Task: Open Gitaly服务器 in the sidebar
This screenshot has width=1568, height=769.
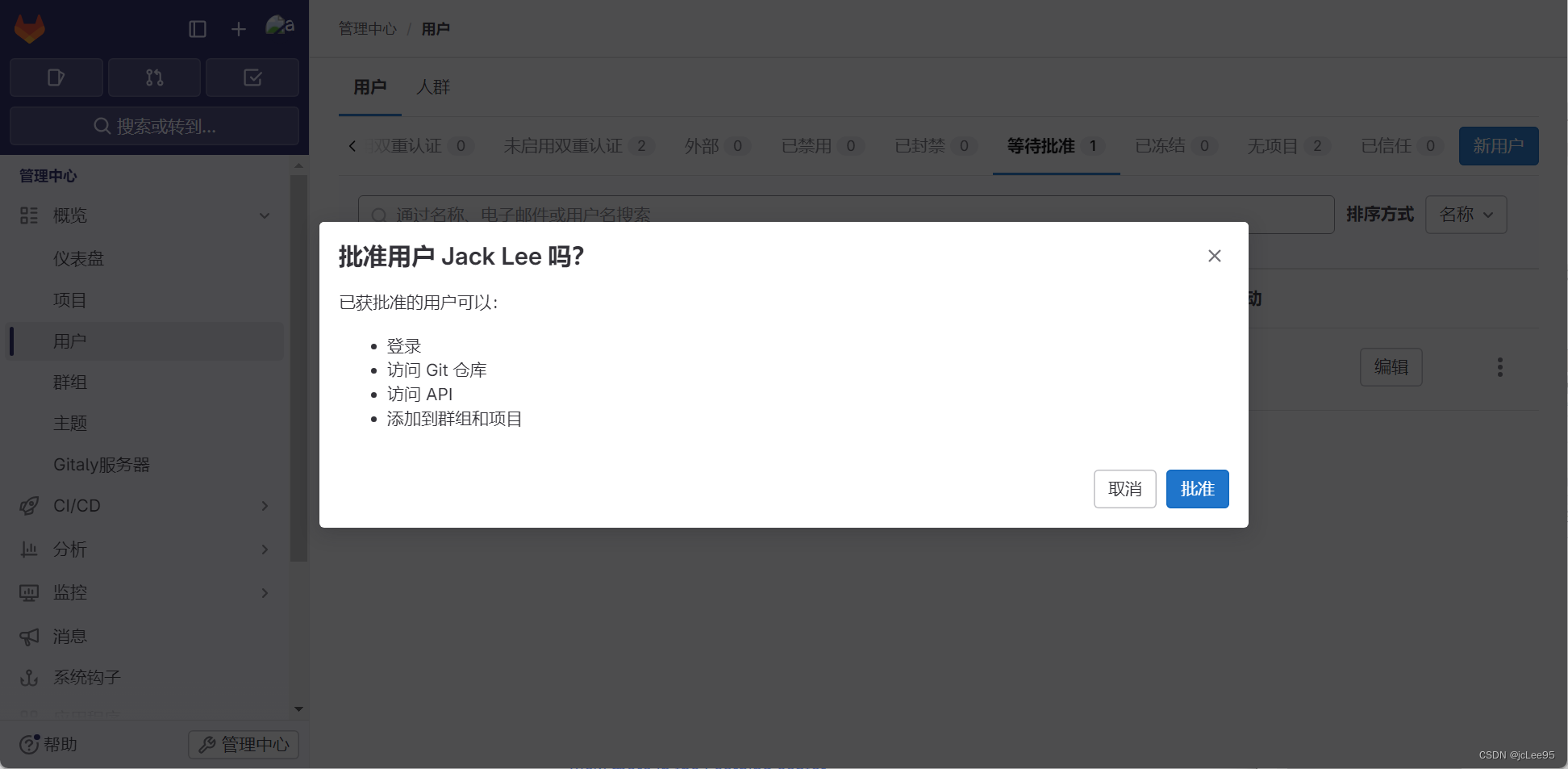Action: 102,465
